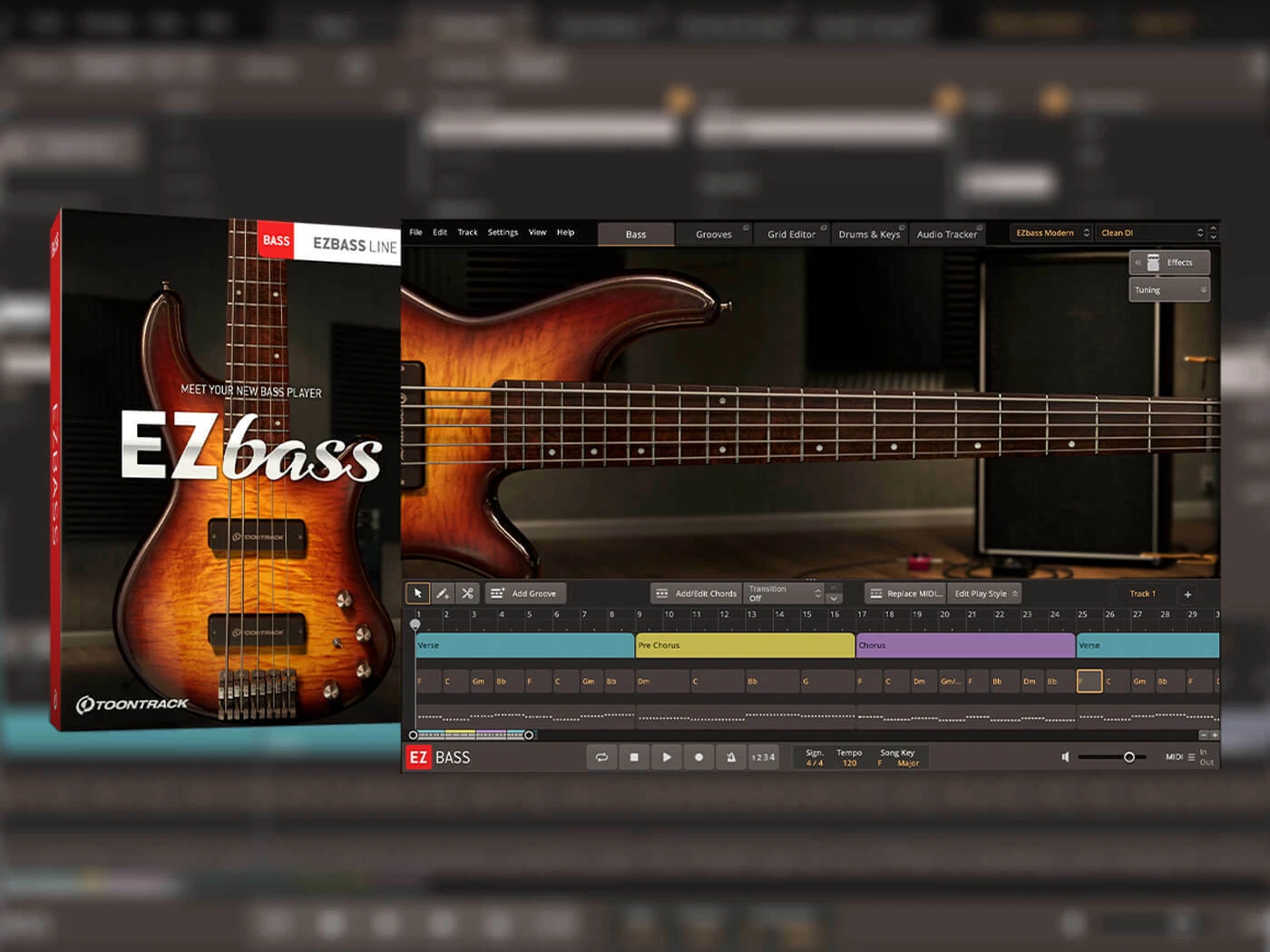
Task: Stop playback
Action: click(x=634, y=757)
